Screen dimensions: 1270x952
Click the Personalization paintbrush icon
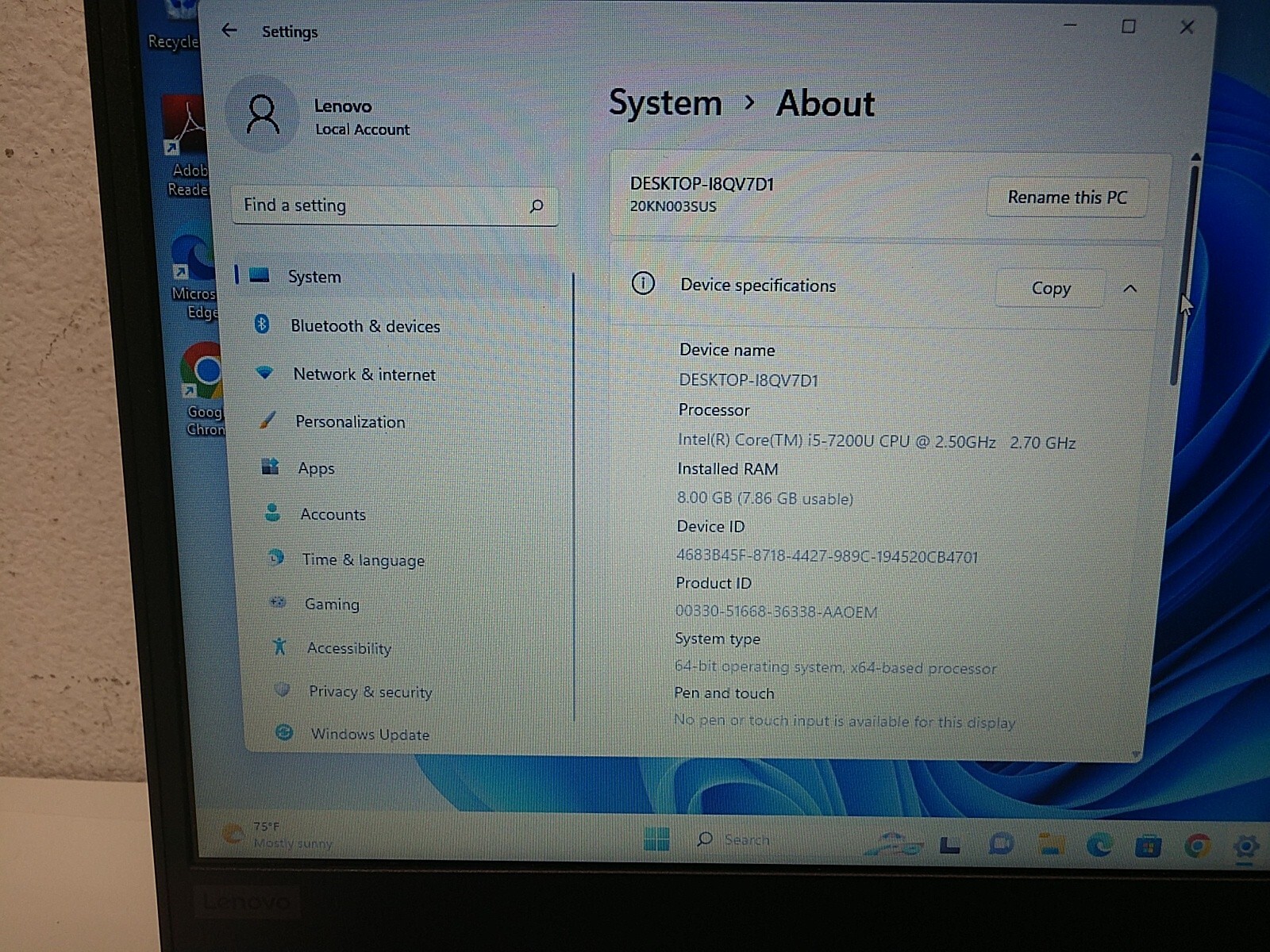267,420
